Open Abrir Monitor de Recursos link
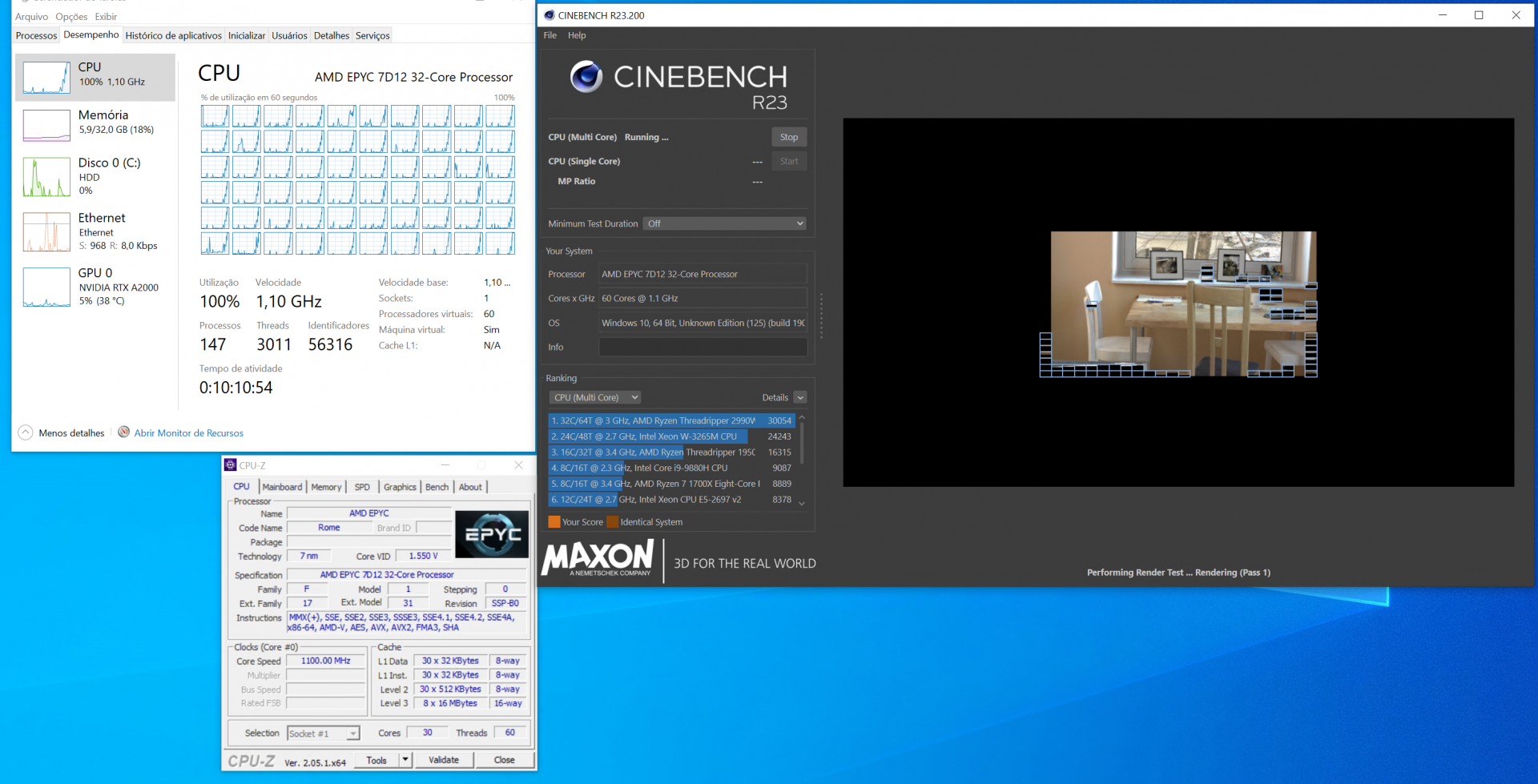 188,433
